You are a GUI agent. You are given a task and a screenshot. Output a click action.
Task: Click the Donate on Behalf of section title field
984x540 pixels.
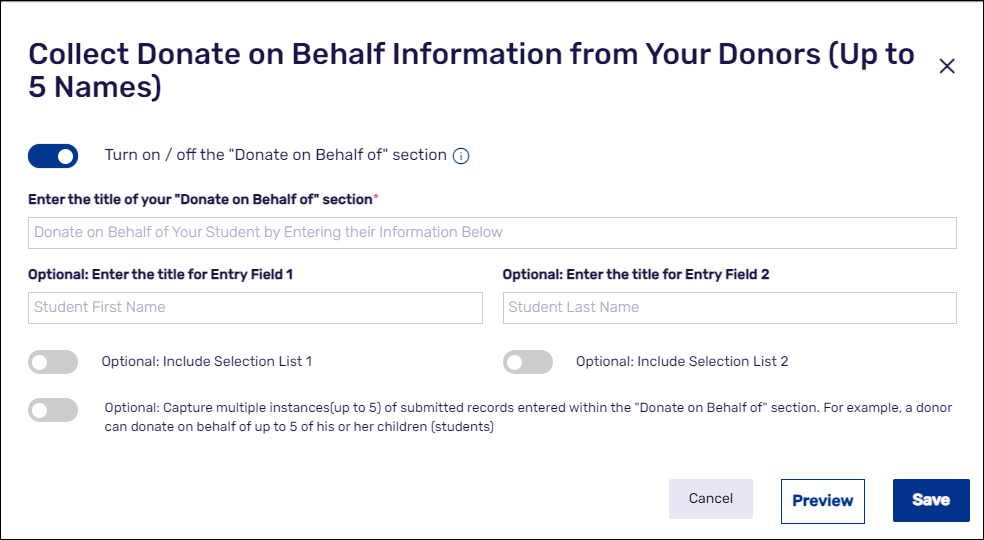tap(492, 232)
